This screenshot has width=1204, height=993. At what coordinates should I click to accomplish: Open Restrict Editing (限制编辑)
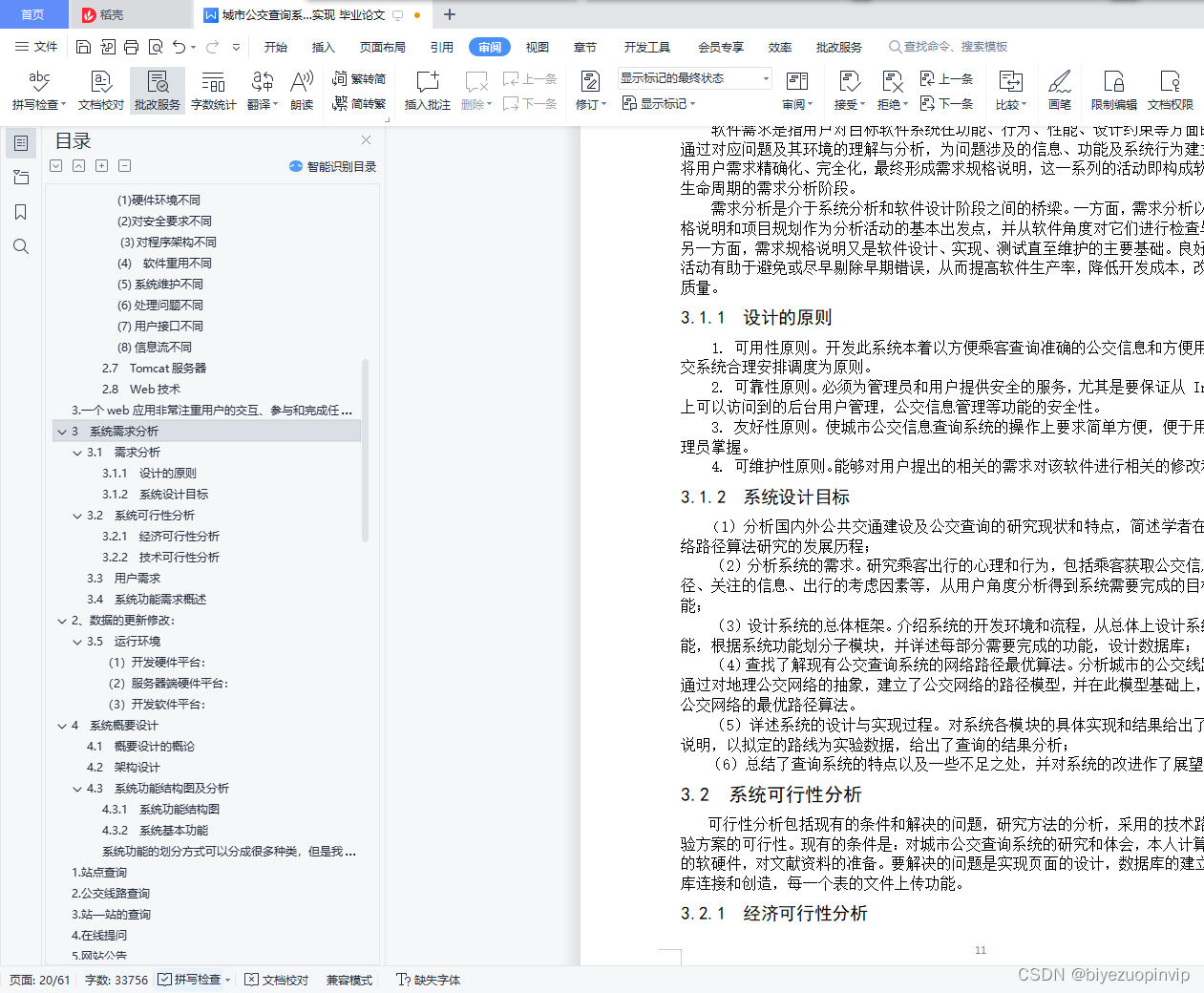click(x=1114, y=90)
